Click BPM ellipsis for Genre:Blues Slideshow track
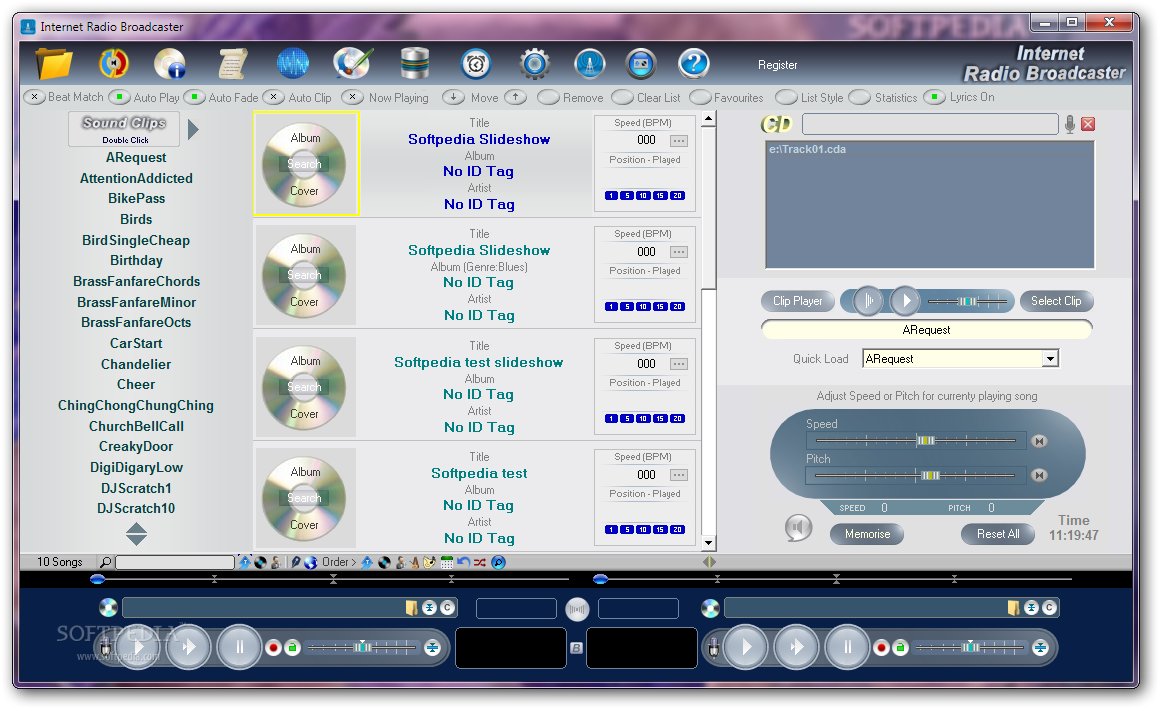 (x=678, y=252)
